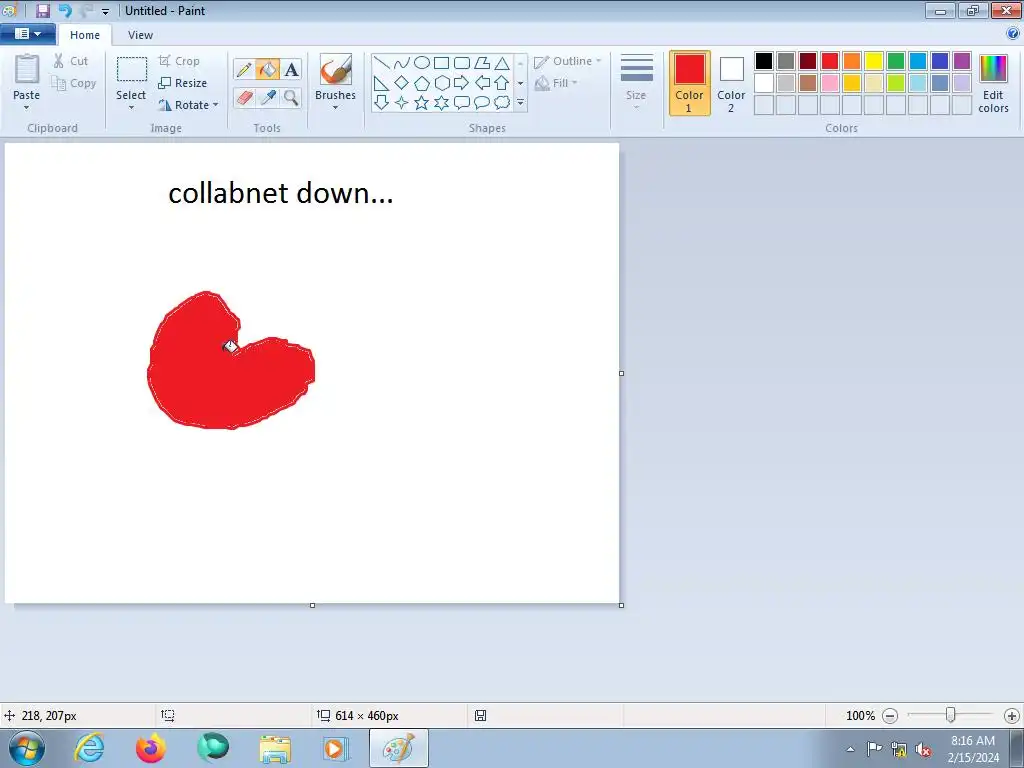
Task: Select the Text tool
Action: click(x=291, y=69)
